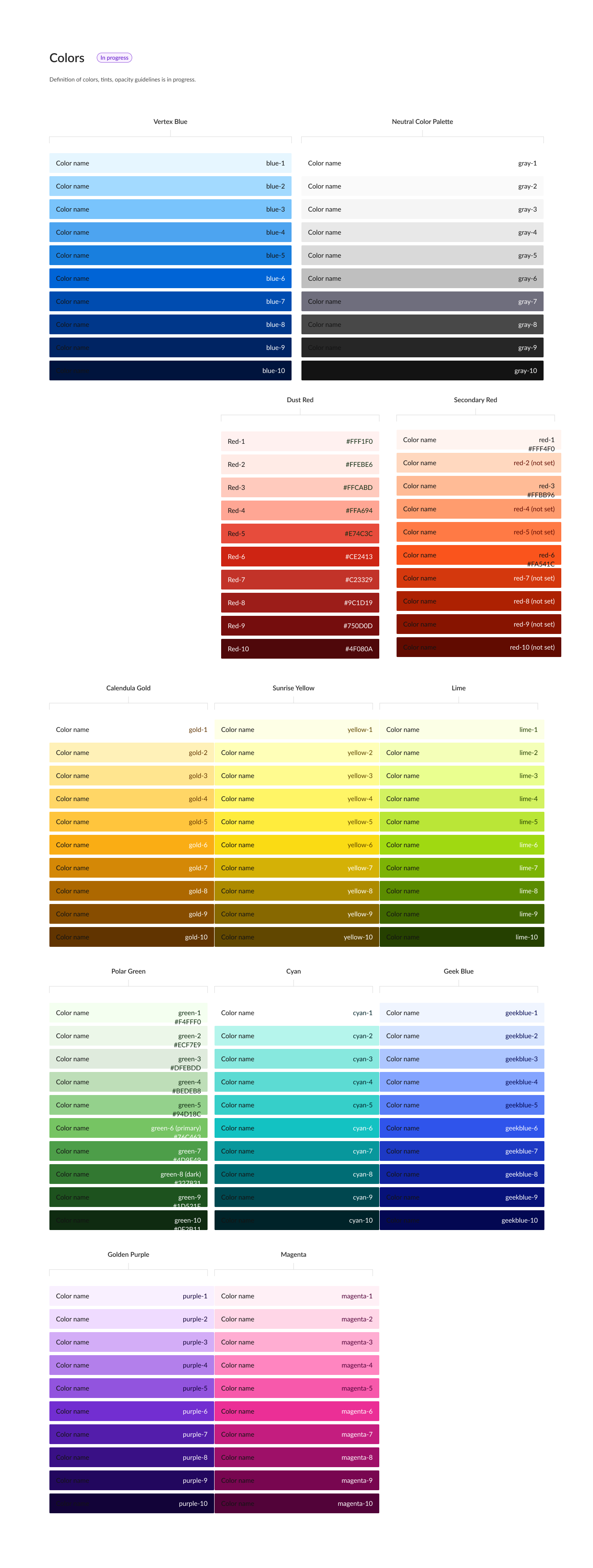Select the green-8 (dark) swatch
593x1568 pixels.
[x=128, y=1174]
